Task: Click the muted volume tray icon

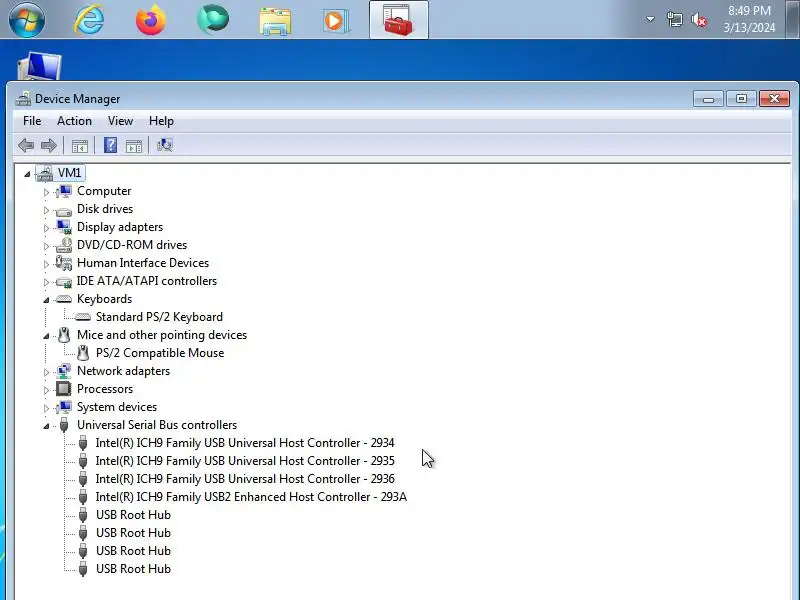Action: [698, 20]
